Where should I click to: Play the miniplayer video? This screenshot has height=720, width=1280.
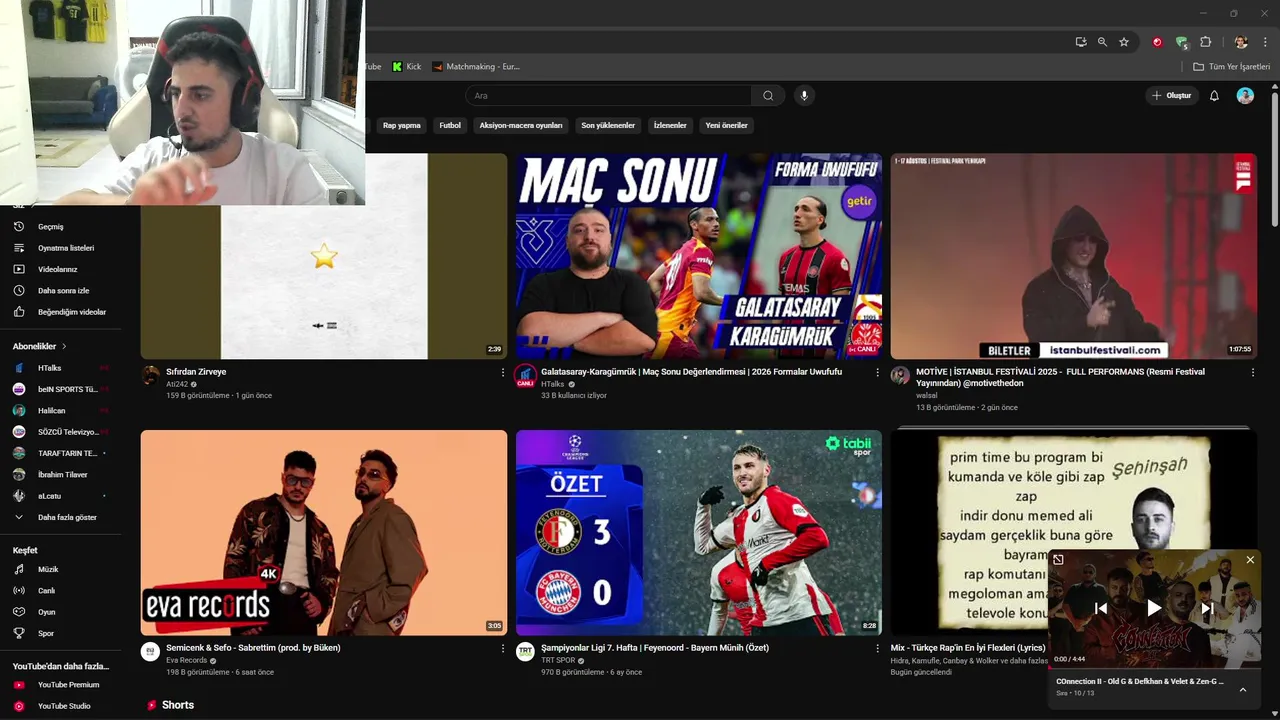coord(1154,608)
